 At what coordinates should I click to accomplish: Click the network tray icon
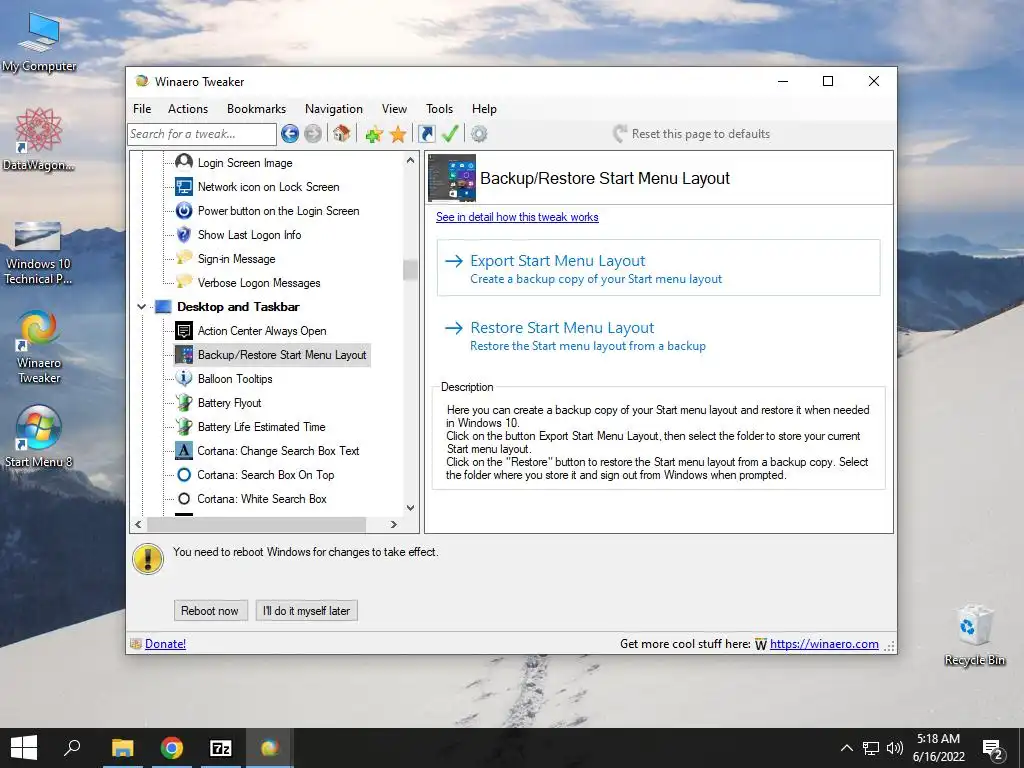click(871, 748)
